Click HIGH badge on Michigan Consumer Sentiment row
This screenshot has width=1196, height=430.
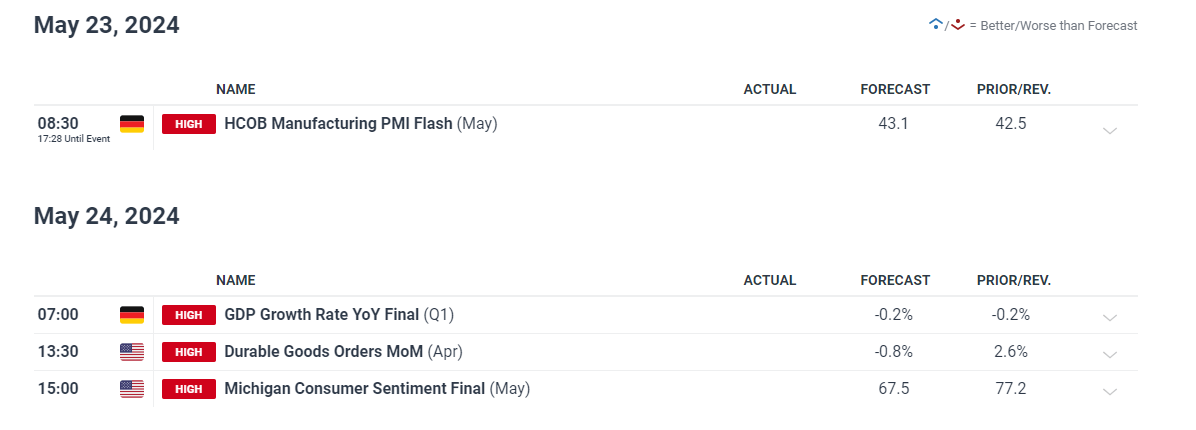189,389
